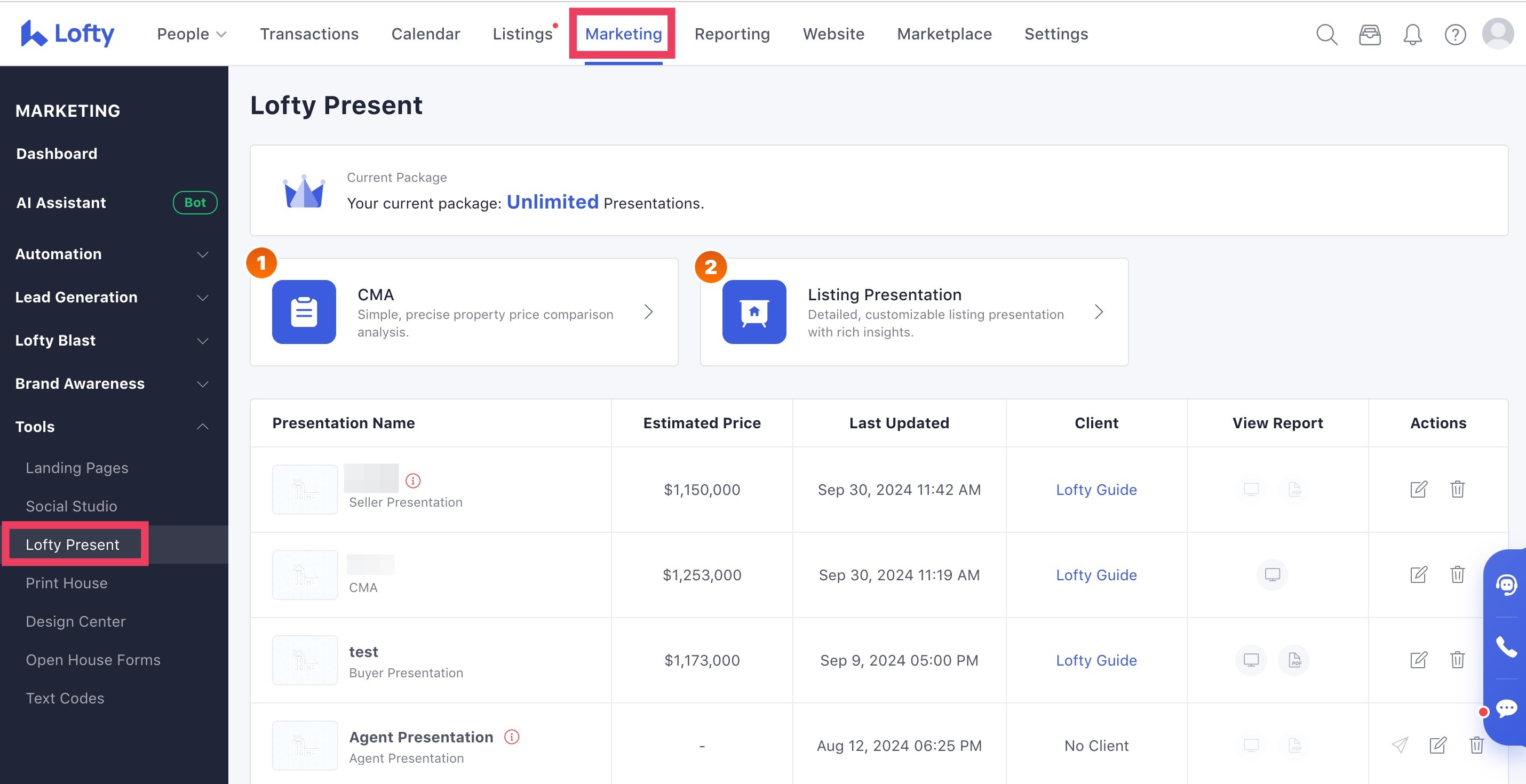Edit the $1,150,000 Seller Presentation
This screenshot has height=784, width=1526.
coord(1419,489)
